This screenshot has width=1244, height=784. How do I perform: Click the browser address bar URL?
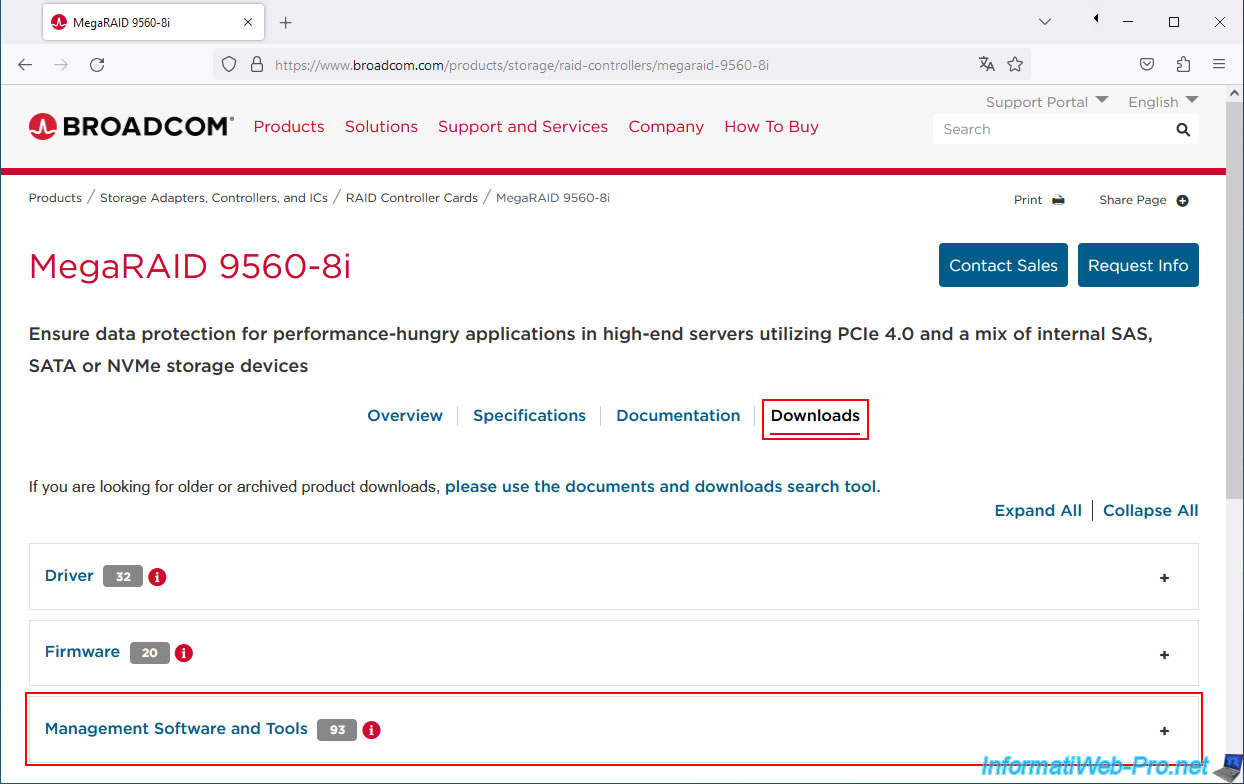click(x=521, y=65)
